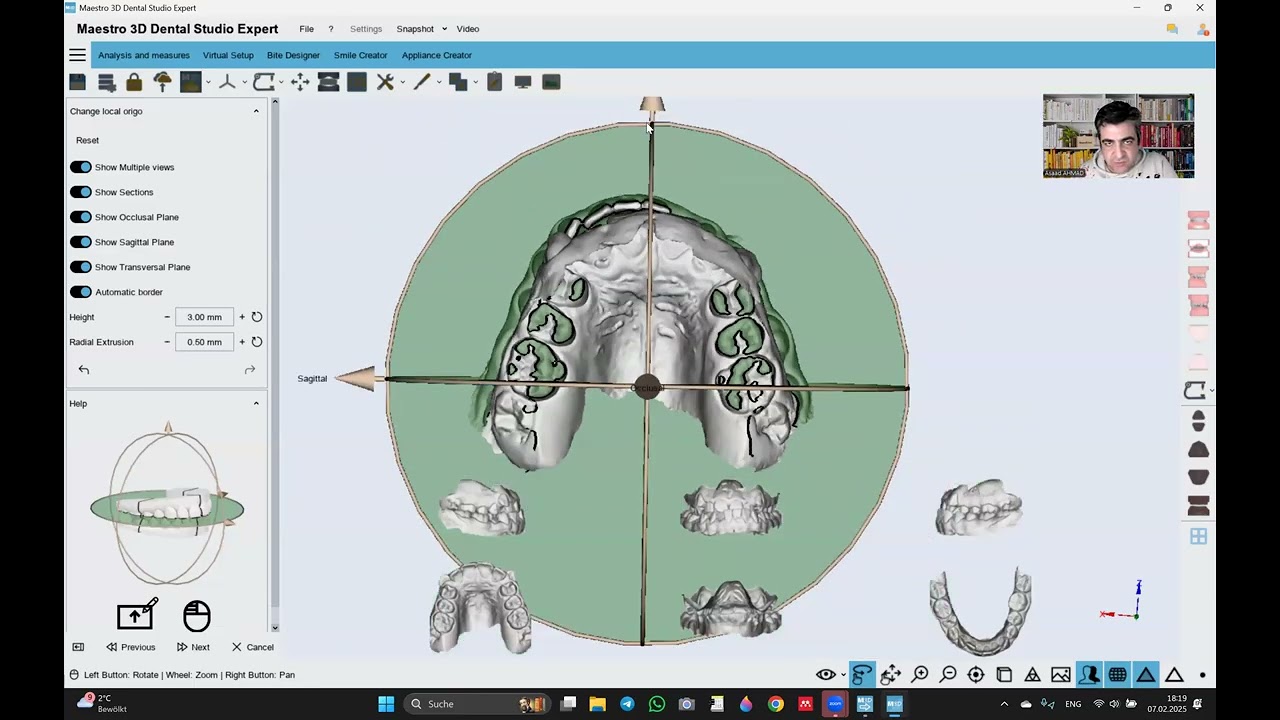Screen dimensions: 1280x720
Task: Toggle Show Sections switch
Action: [81, 192]
